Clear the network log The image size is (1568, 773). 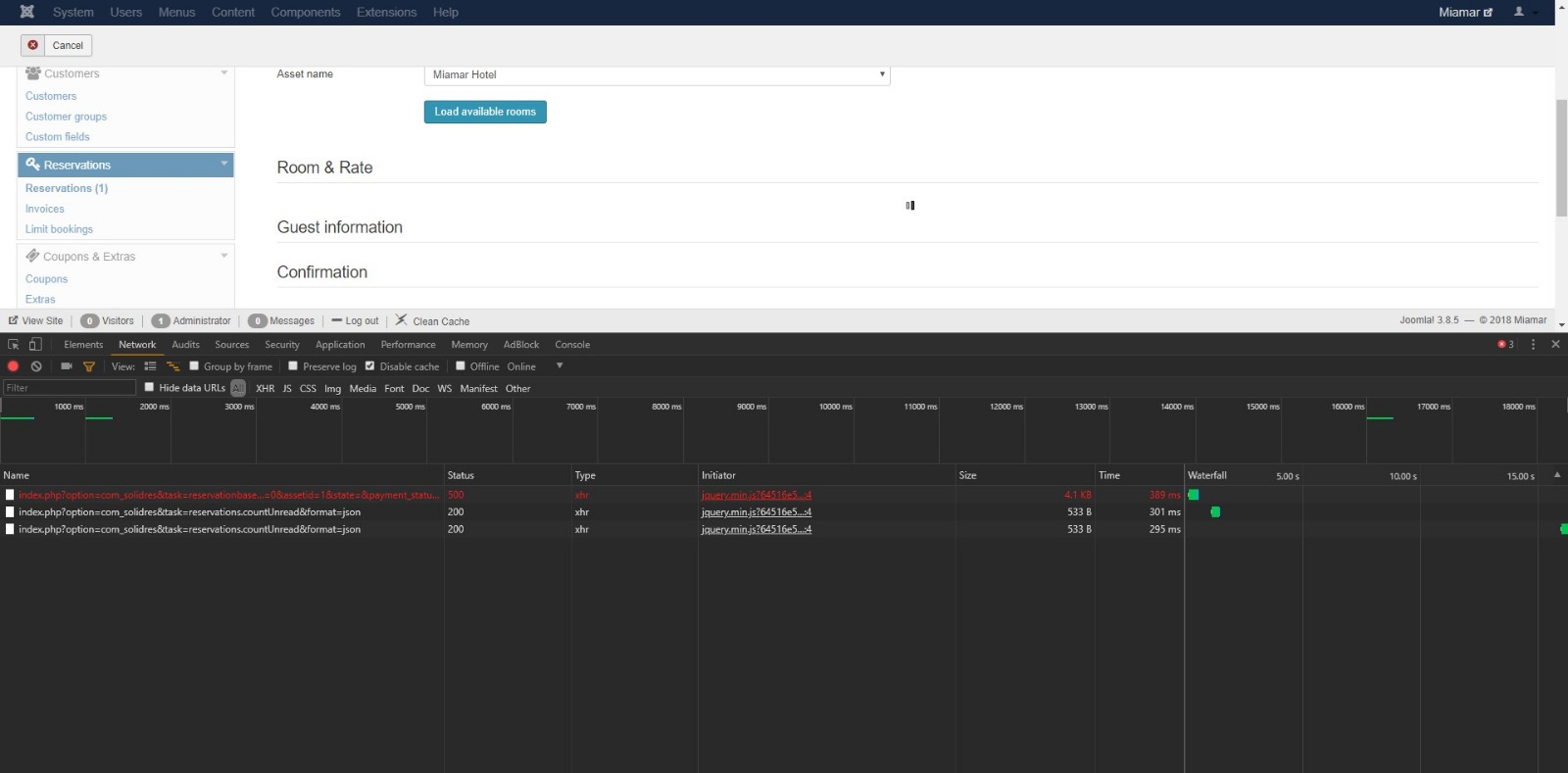coord(36,366)
